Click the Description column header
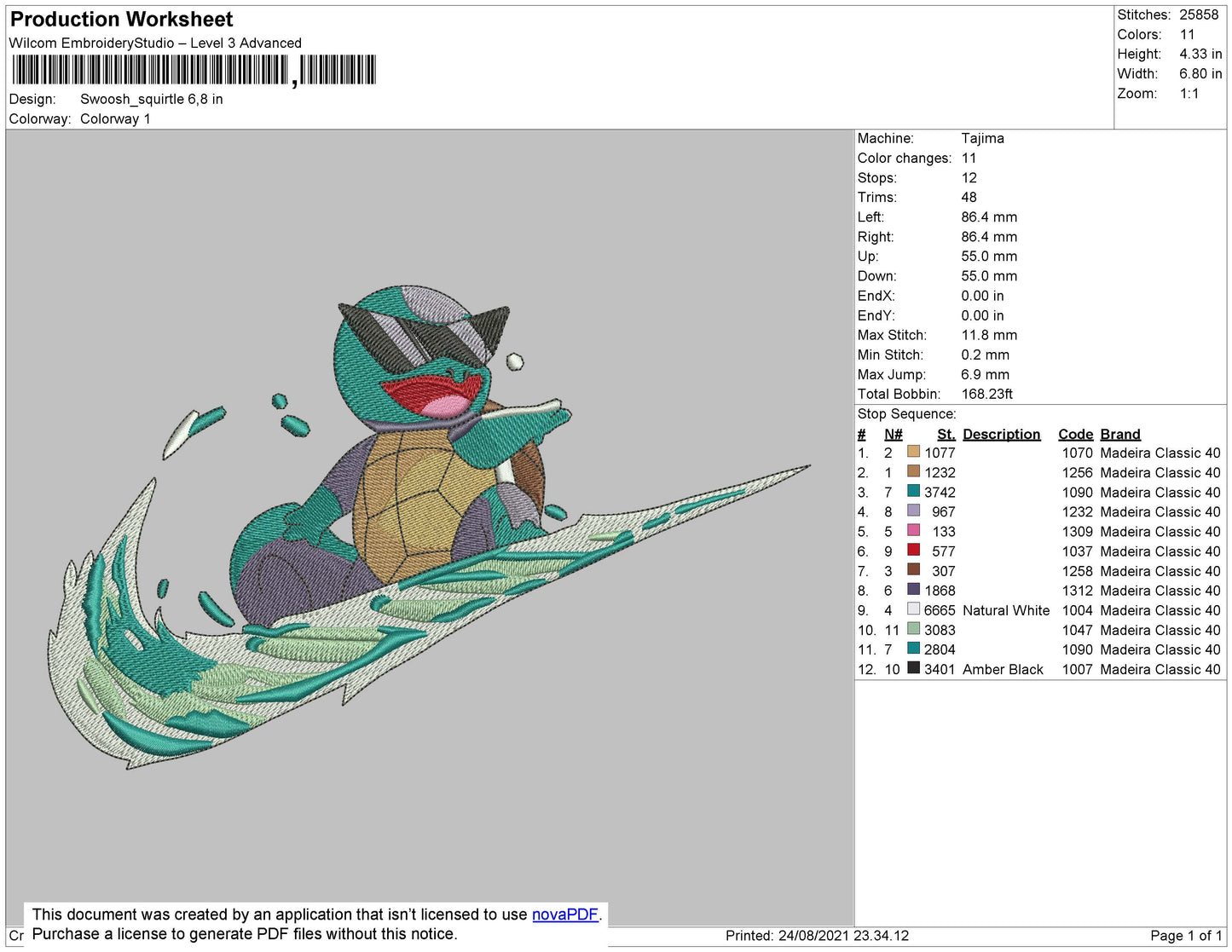 1001,434
